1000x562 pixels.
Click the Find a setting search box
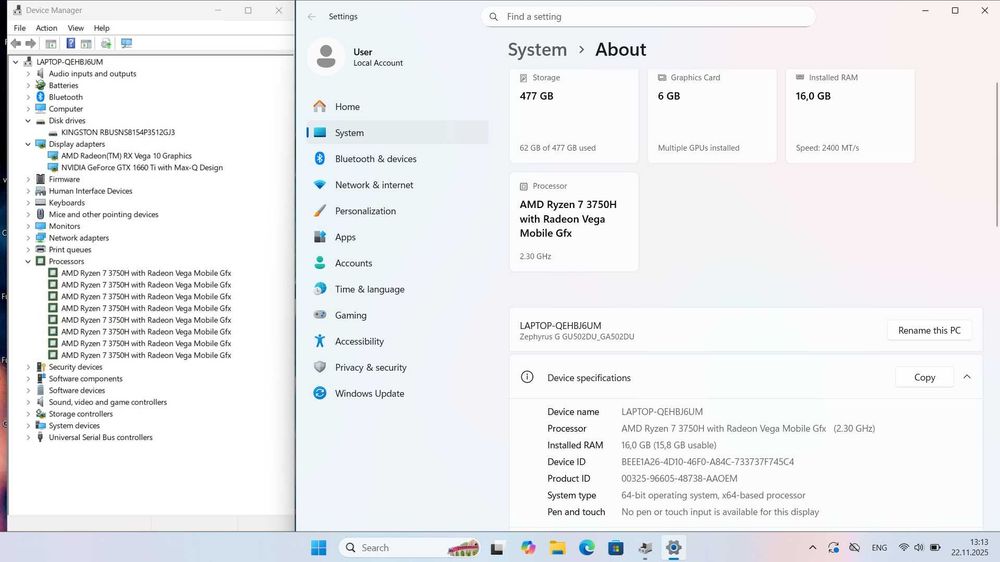648,17
